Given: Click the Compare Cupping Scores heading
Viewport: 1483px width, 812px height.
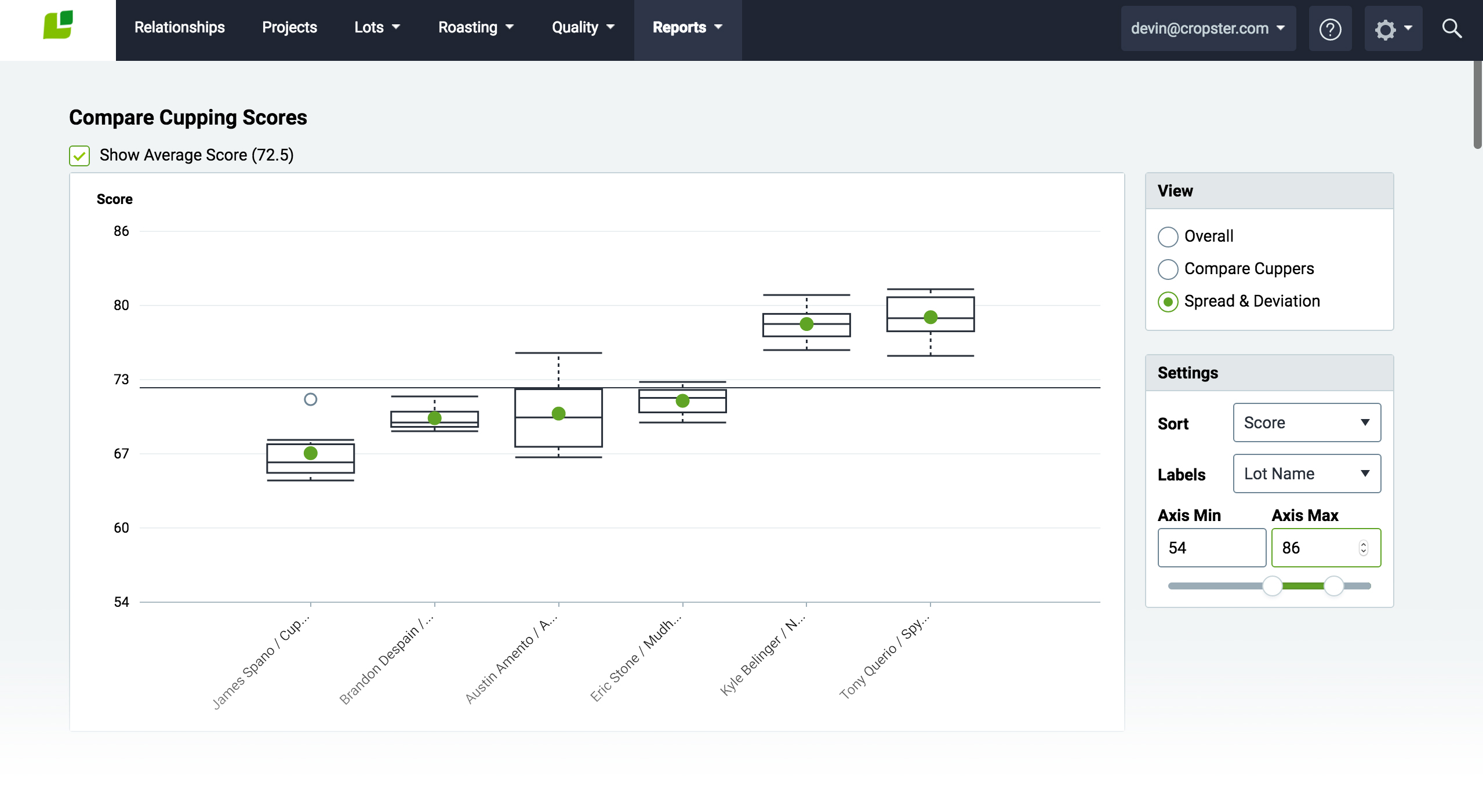Looking at the screenshot, I should coord(188,118).
